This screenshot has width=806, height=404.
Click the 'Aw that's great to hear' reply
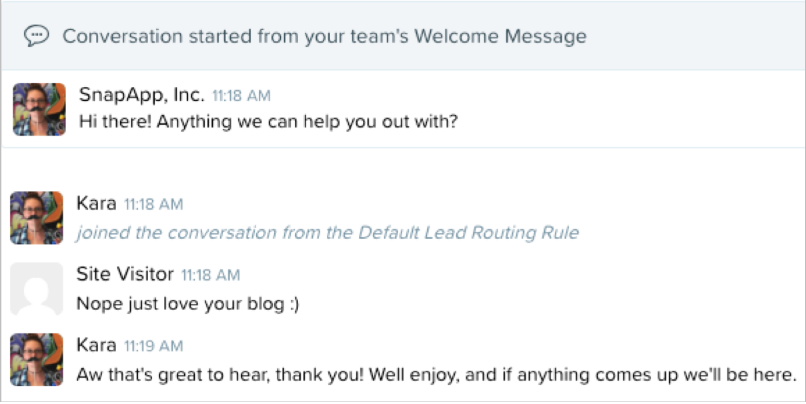(436, 375)
